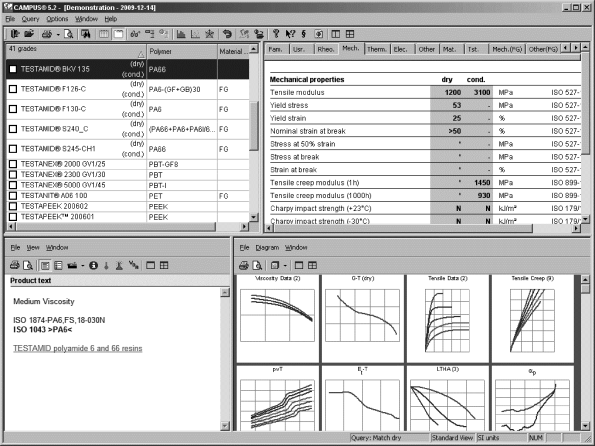Check the TESTAPEEK 200602 checkbox
This screenshot has height=446, width=595.
pyautogui.click(x=13, y=206)
